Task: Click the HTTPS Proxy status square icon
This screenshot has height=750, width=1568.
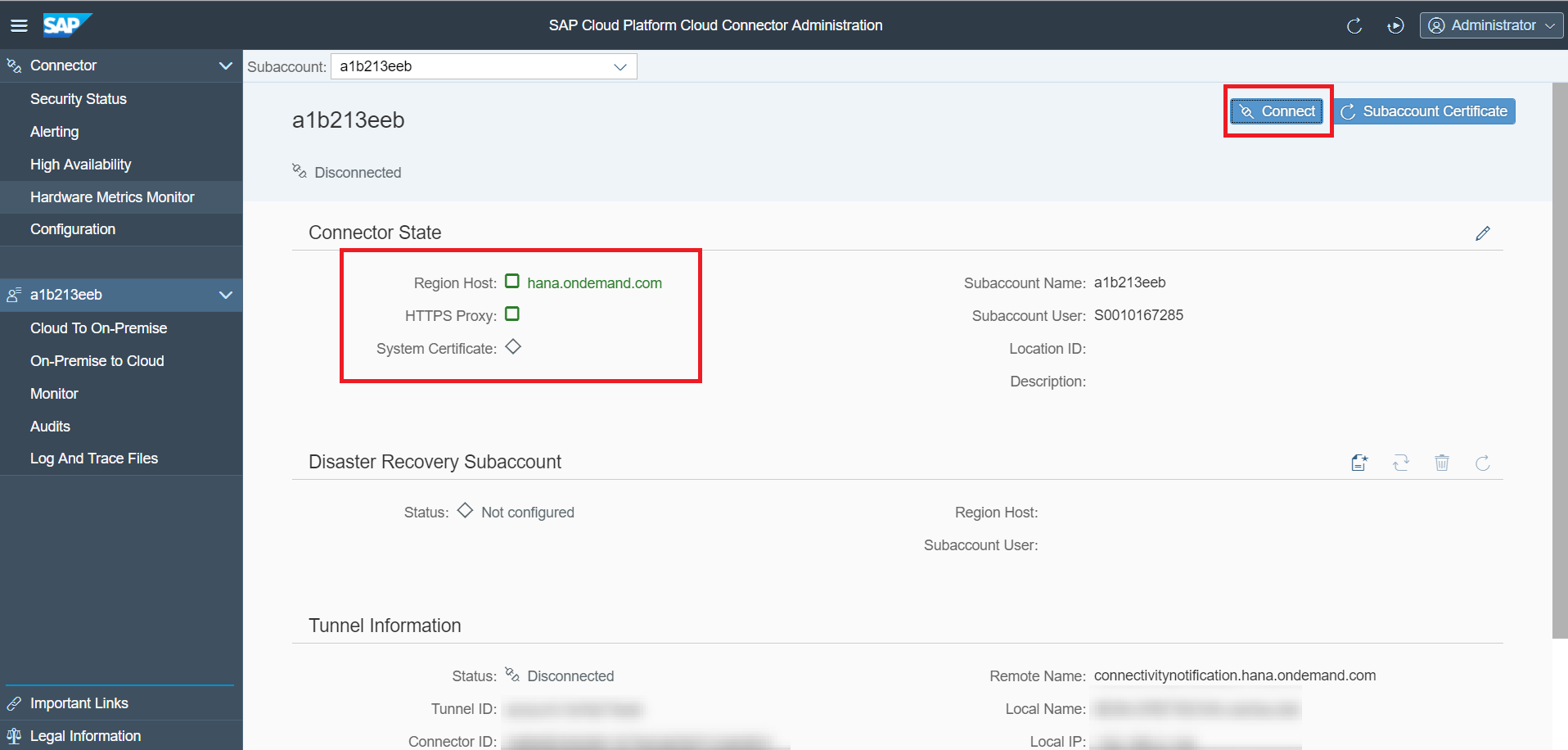Action: 512,314
